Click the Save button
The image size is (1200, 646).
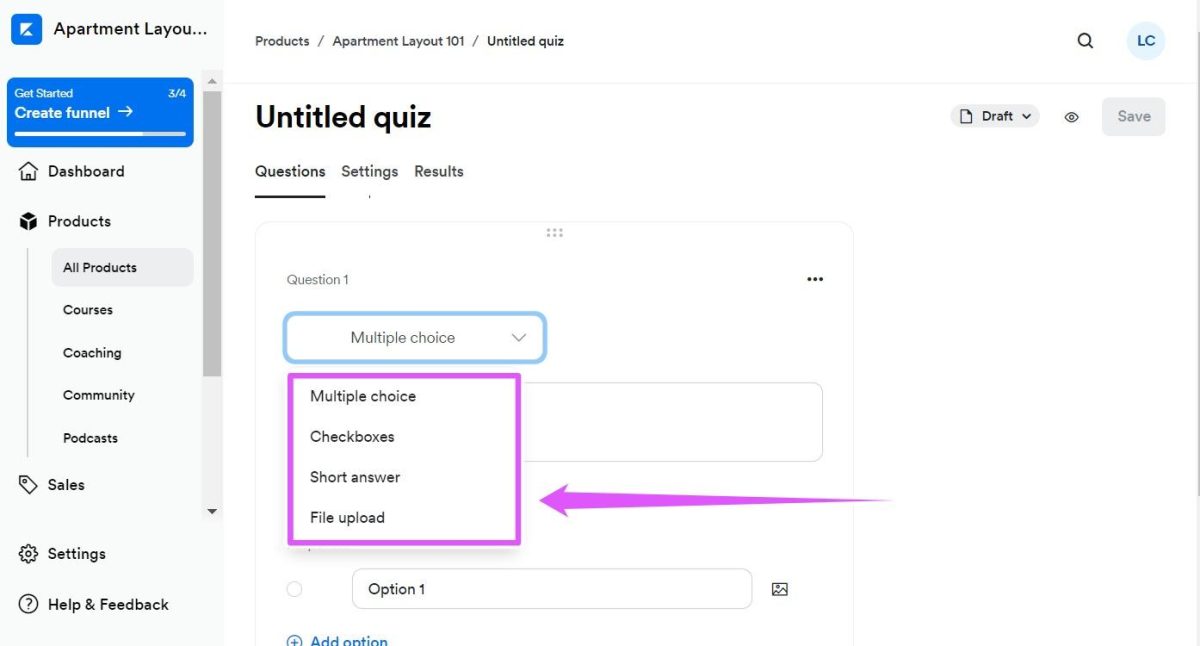click(1134, 116)
